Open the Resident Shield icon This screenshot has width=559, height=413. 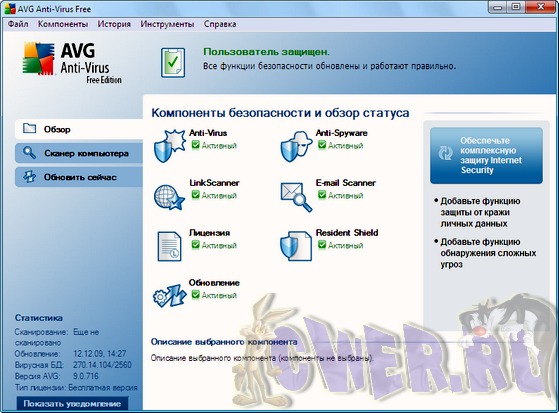[x=296, y=246]
